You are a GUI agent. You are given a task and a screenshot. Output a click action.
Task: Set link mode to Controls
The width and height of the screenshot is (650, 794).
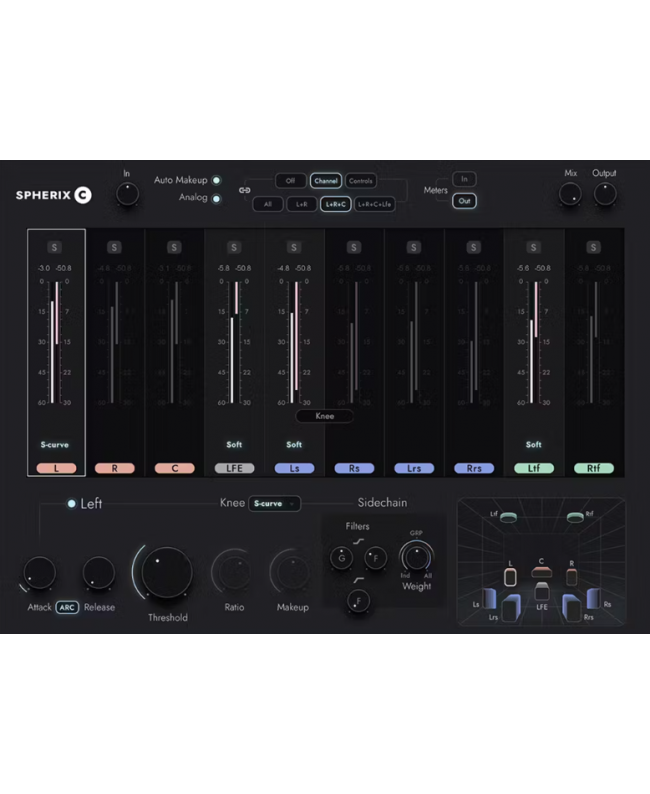(x=360, y=181)
